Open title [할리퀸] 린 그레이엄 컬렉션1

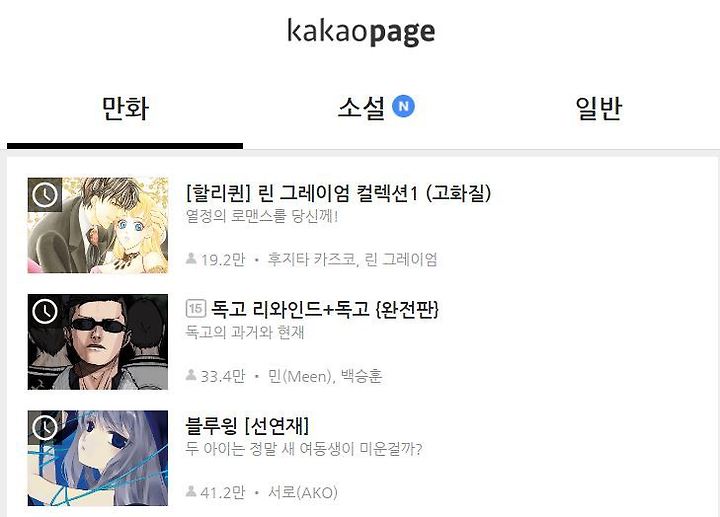pos(338,193)
